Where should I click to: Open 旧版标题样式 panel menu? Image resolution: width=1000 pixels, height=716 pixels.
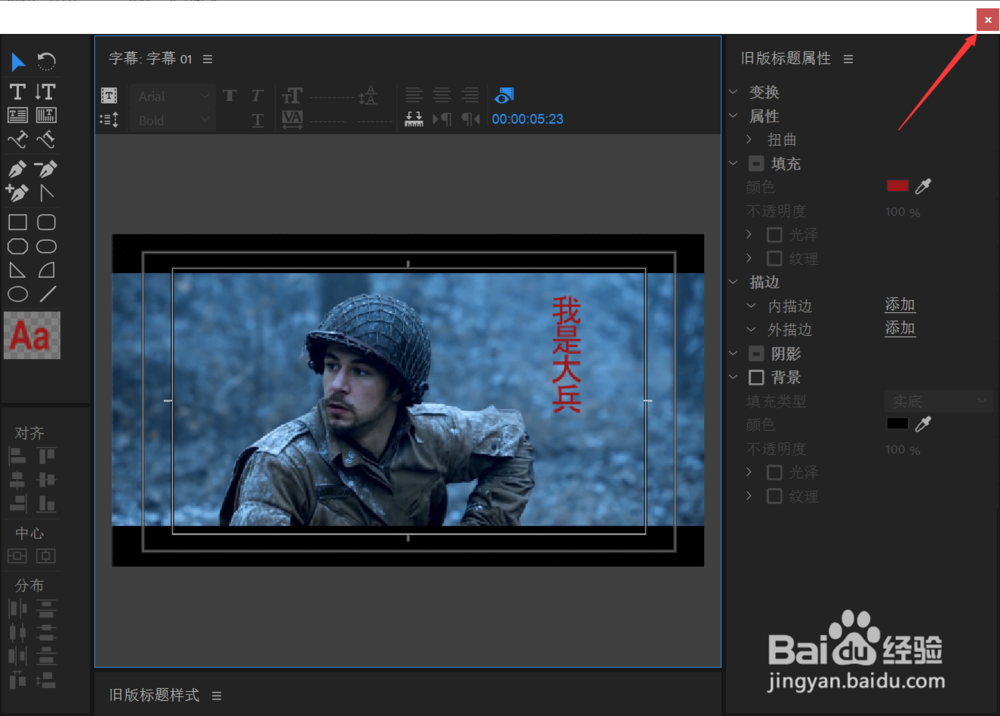(x=217, y=696)
